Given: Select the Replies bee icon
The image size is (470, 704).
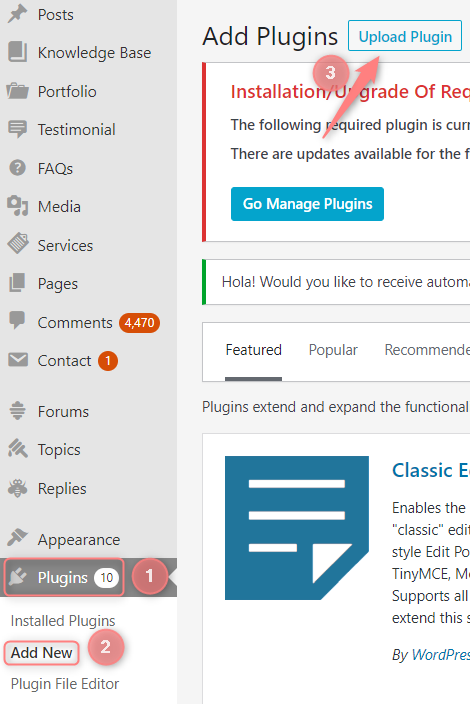Looking at the screenshot, I should click(x=18, y=488).
